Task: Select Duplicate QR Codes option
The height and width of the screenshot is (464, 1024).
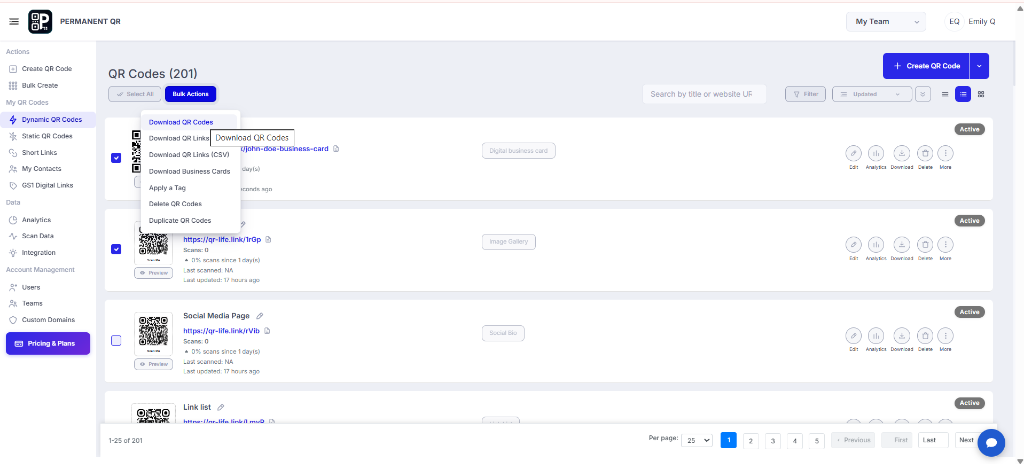Action: coord(180,220)
